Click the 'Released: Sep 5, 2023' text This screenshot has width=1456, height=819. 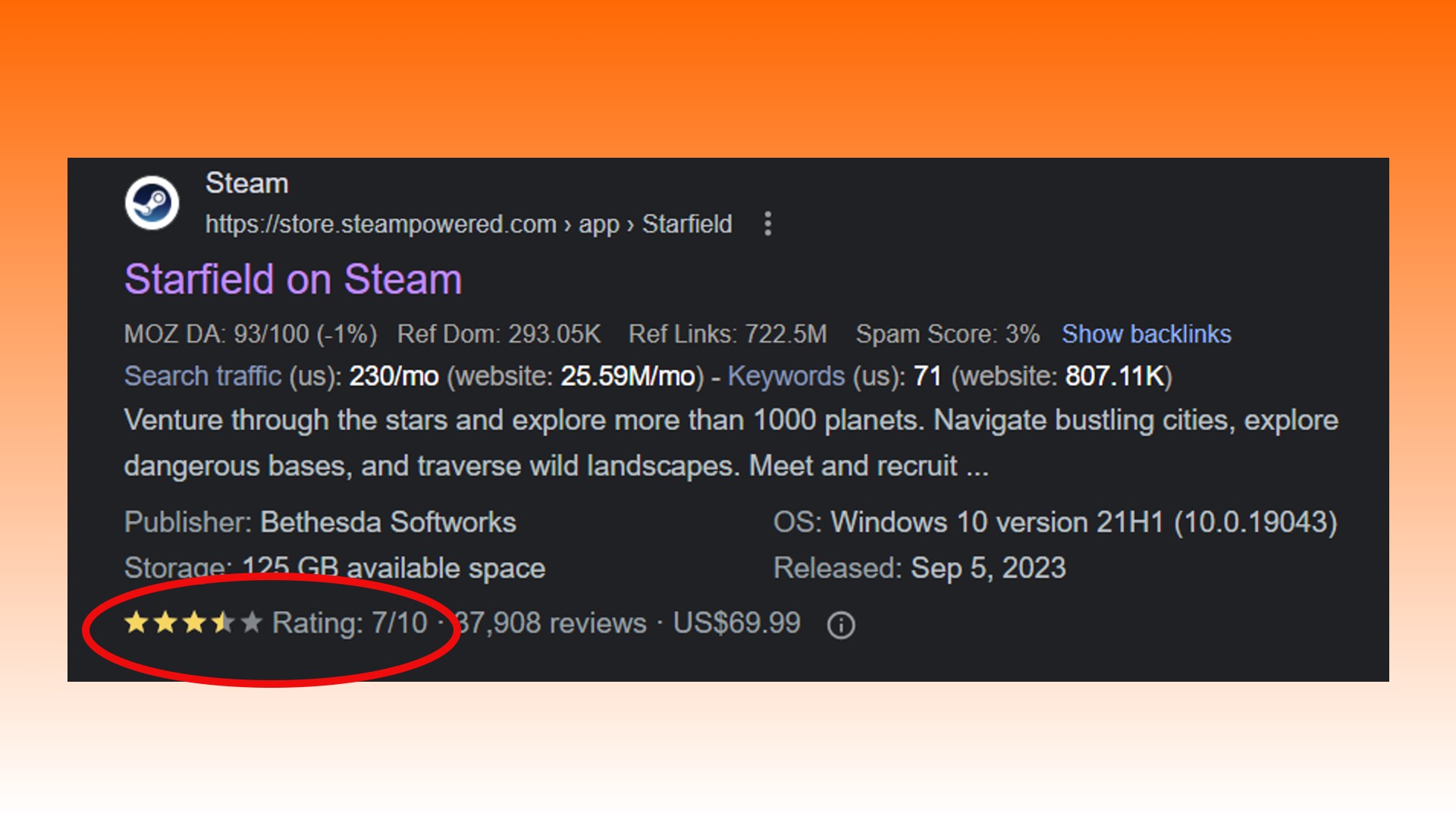919,568
